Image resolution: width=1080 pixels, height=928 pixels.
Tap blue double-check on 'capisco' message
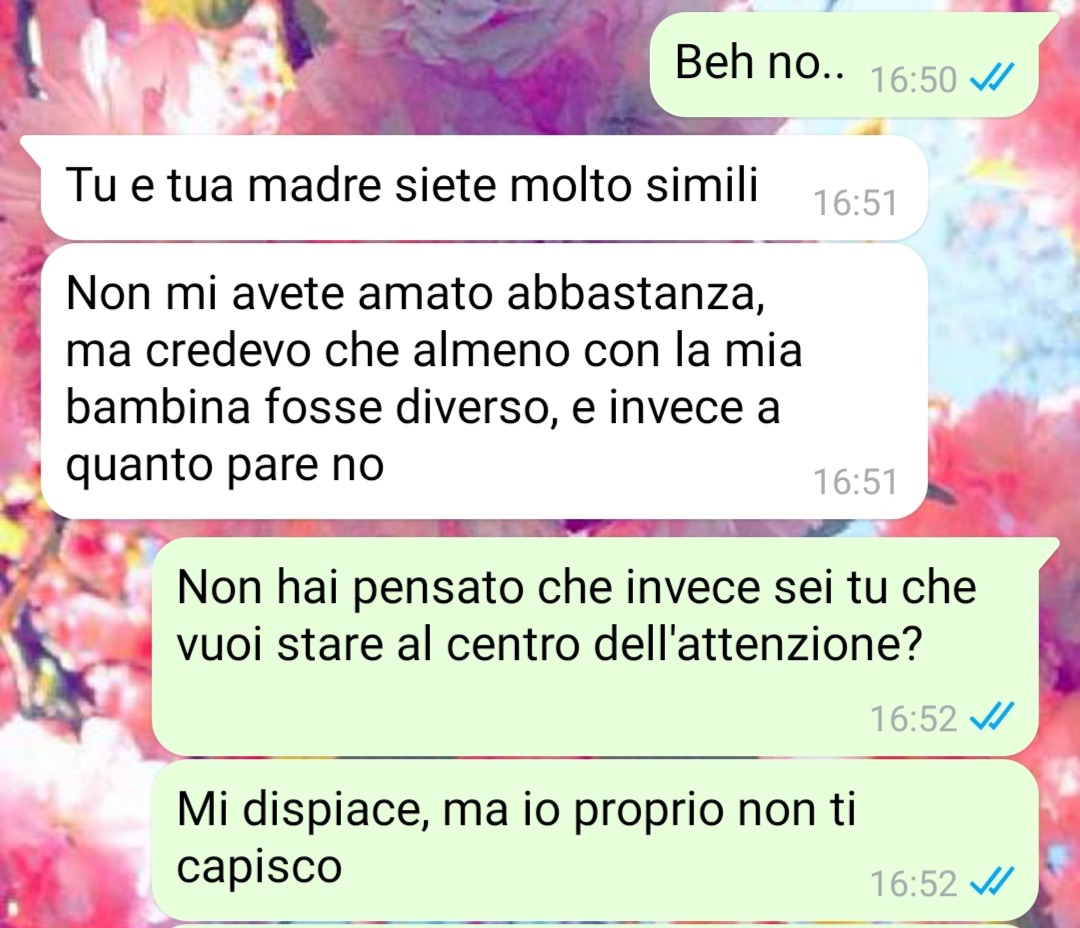991,881
